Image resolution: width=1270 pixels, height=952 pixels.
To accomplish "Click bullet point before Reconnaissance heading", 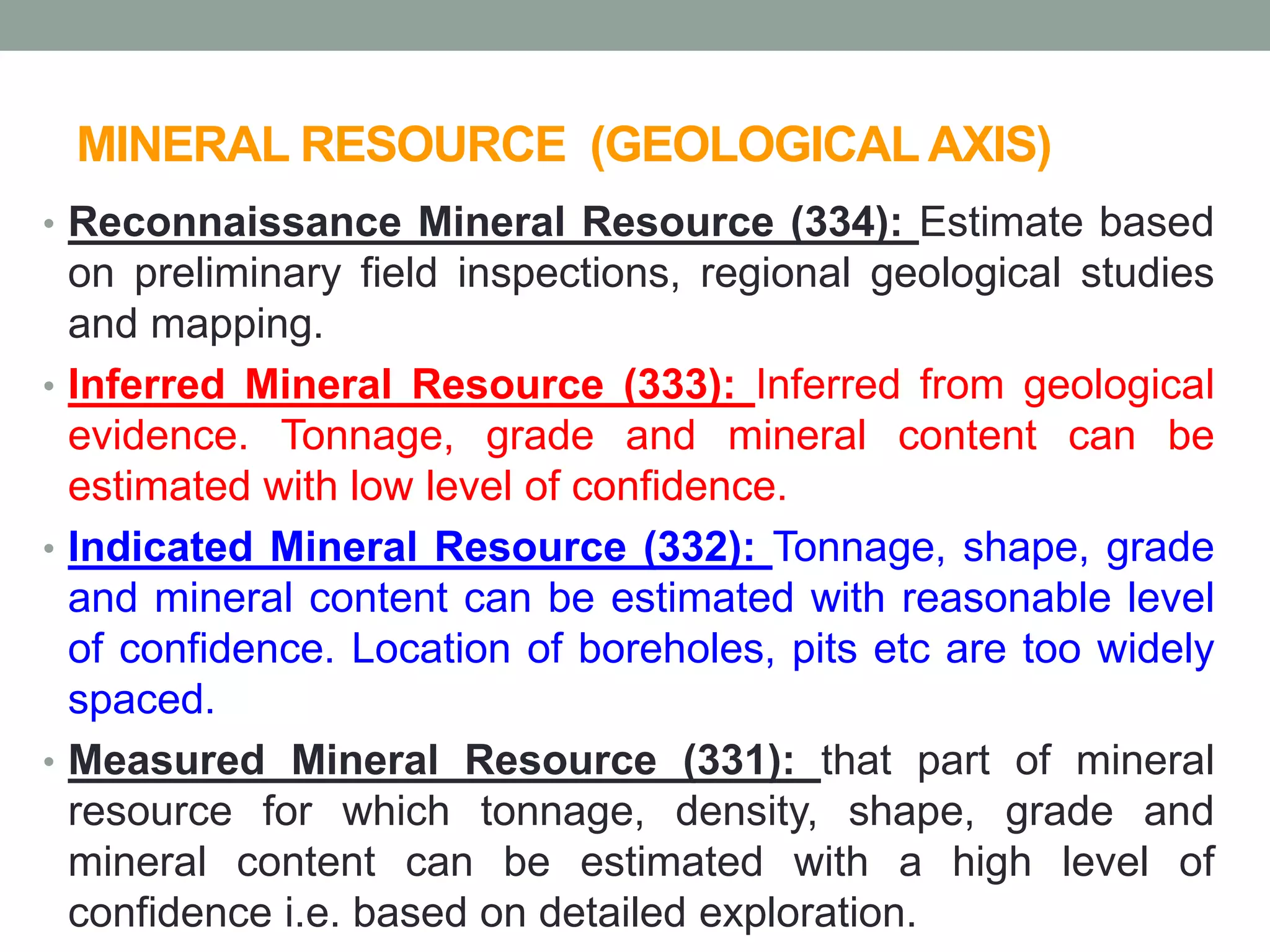I will point(50,224).
